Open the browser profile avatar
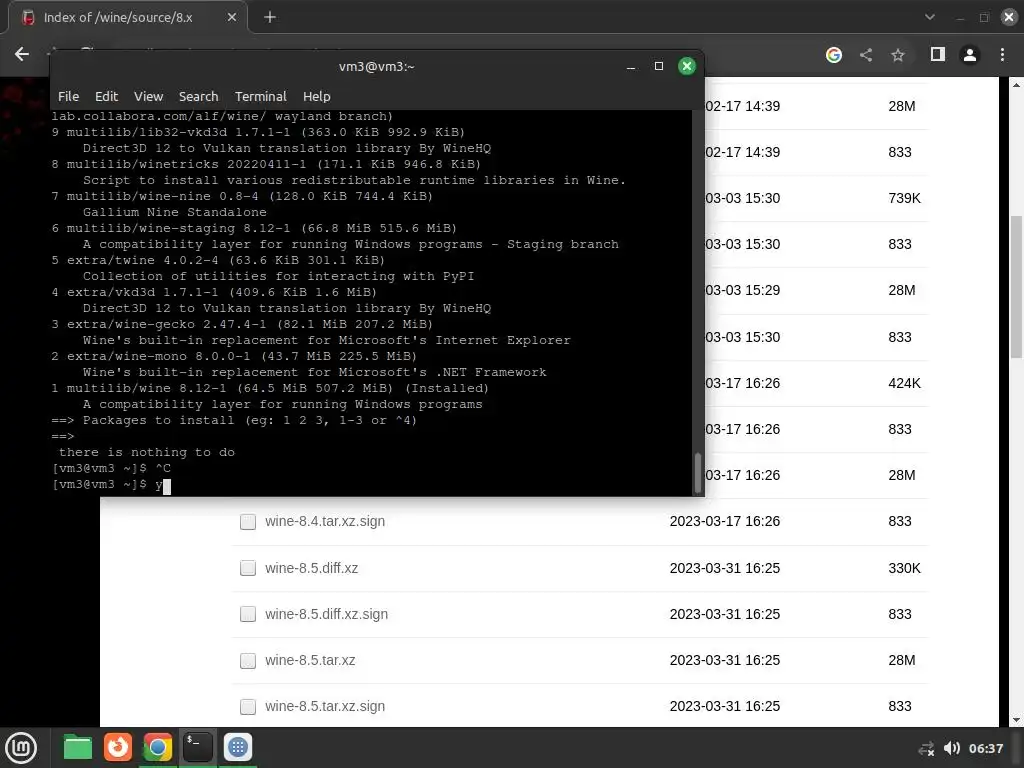1024x768 pixels. (x=970, y=55)
